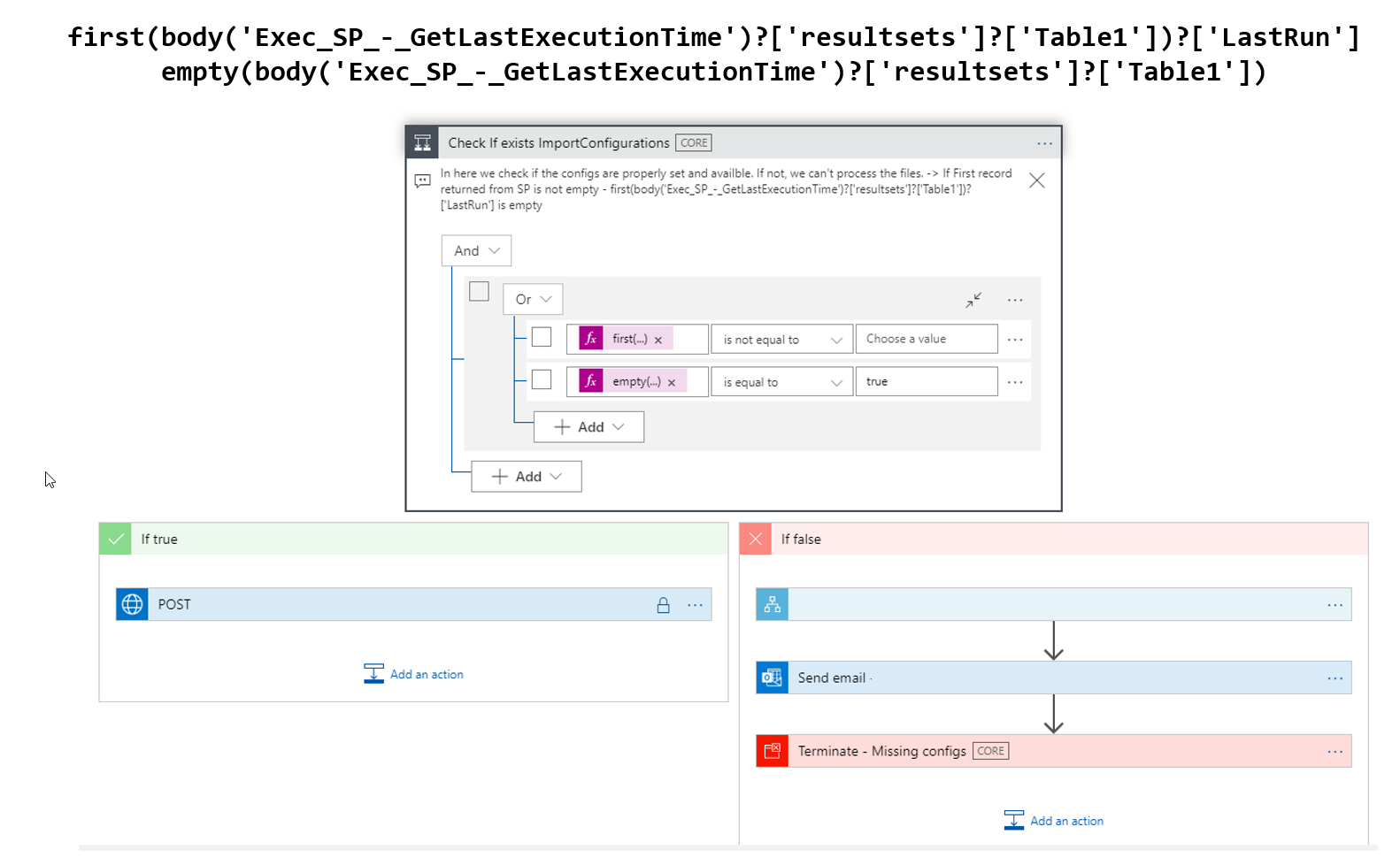Click the globe icon on POST action

pos(132,605)
